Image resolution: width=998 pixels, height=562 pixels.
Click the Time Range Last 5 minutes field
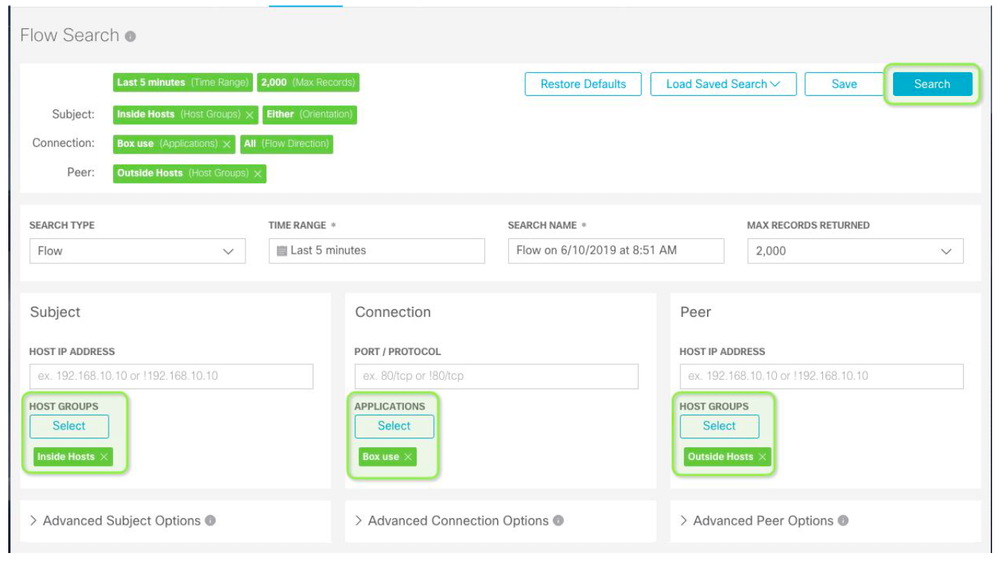coord(377,251)
